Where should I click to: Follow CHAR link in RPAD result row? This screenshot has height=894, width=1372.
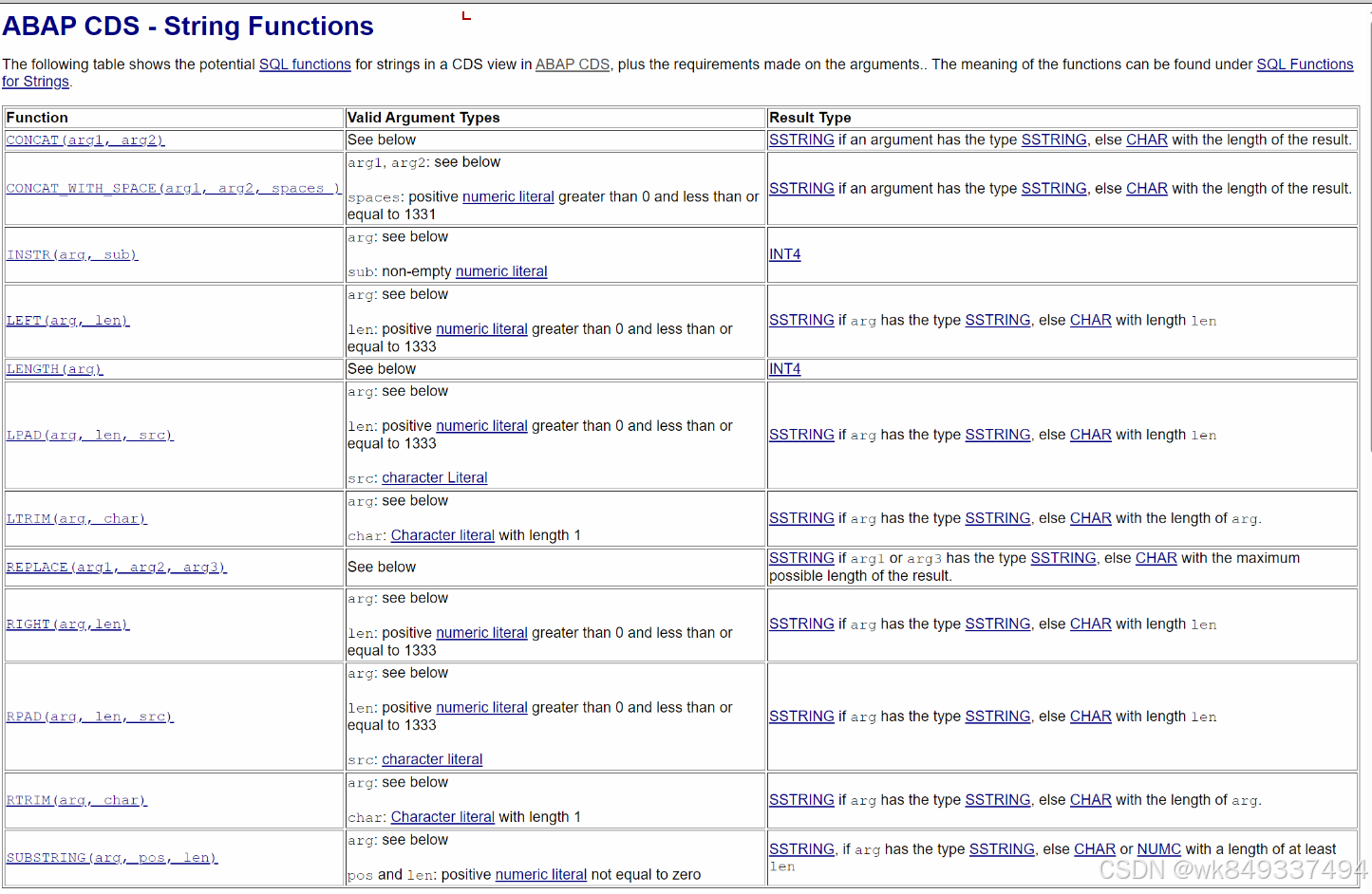click(1091, 717)
